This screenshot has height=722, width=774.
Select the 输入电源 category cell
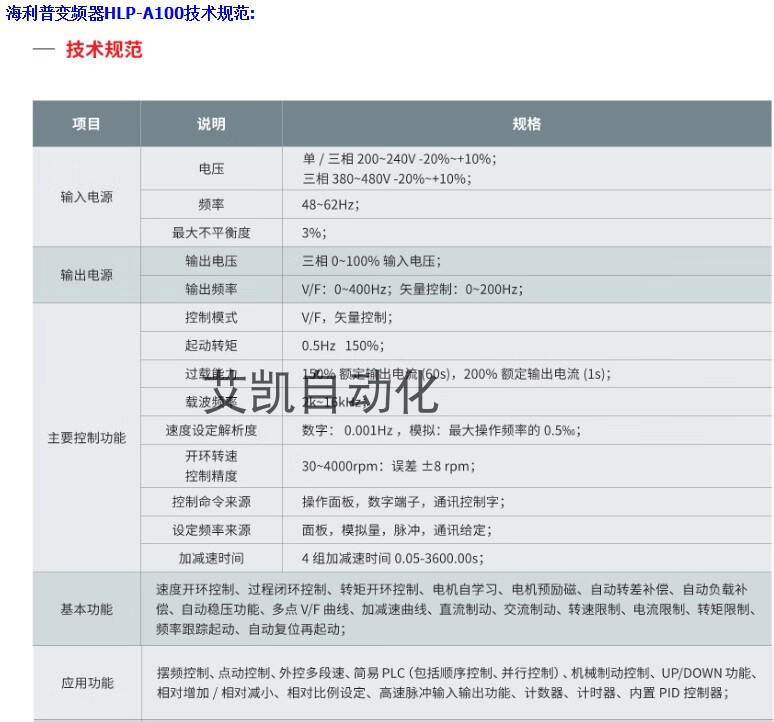[86, 197]
